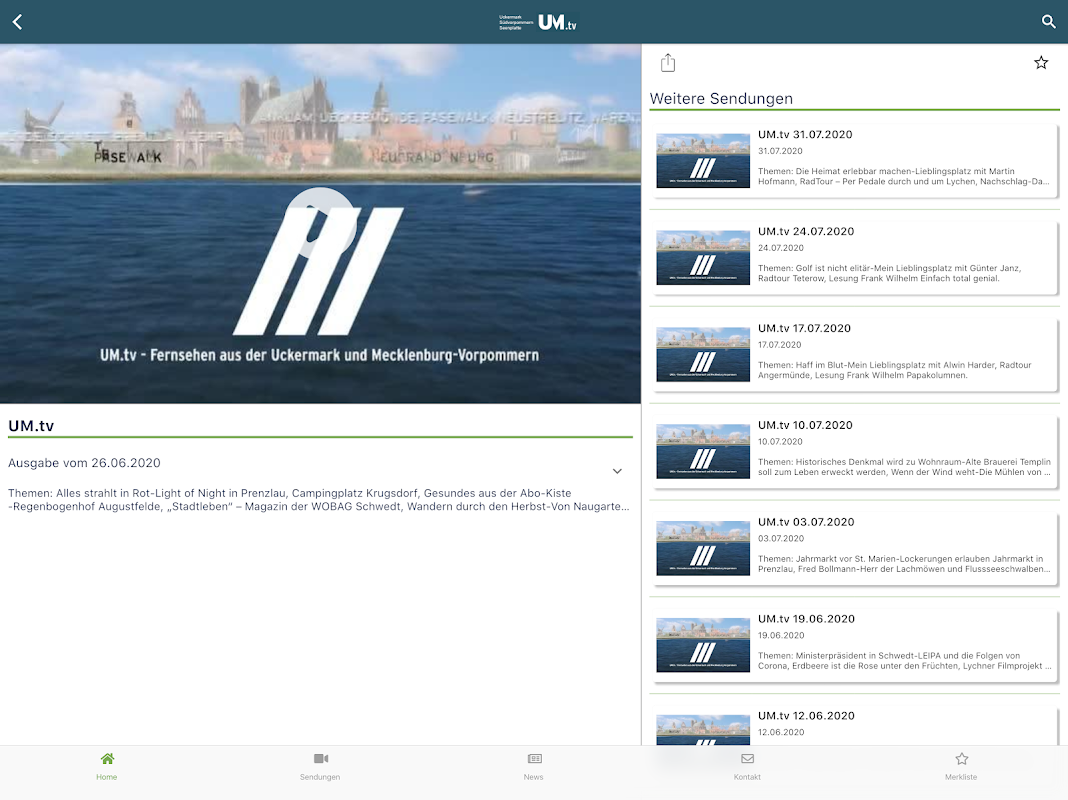
Task: Tap the share icon above Weitere Sendungen
Action: tap(668, 63)
